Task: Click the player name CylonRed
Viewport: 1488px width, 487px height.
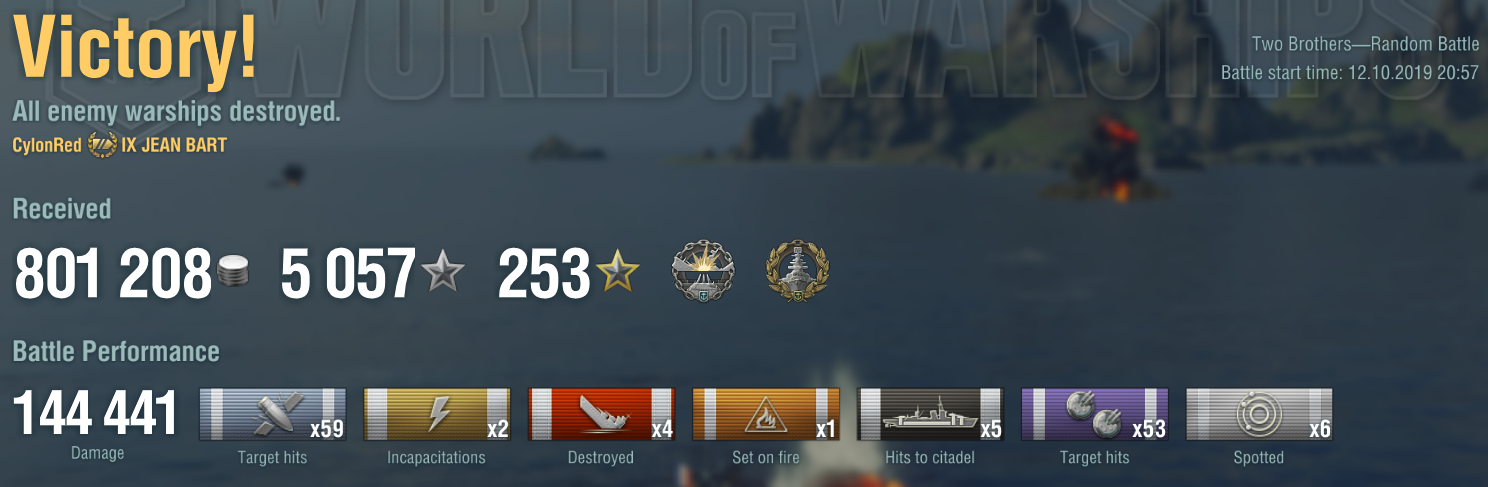Action: click(x=47, y=146)
